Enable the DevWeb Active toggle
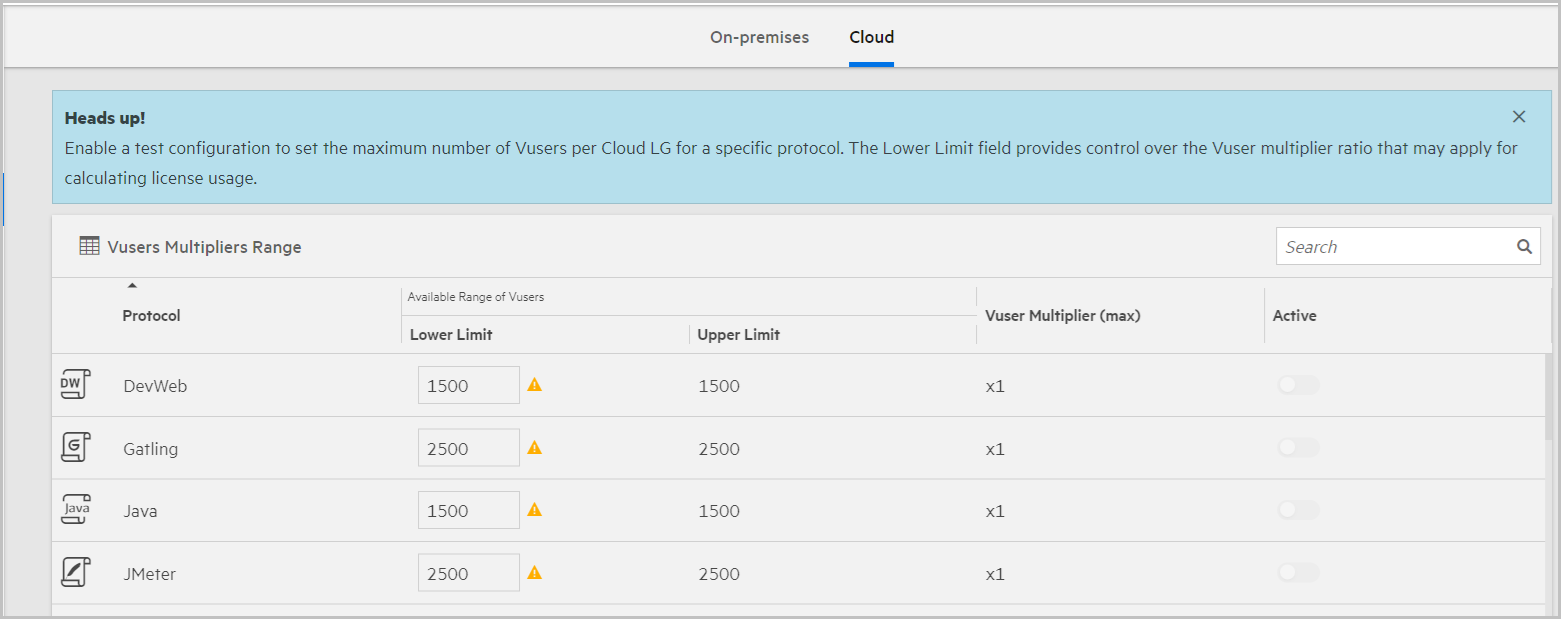The height and width of the screenshot is (619, 1561). 1298,385
